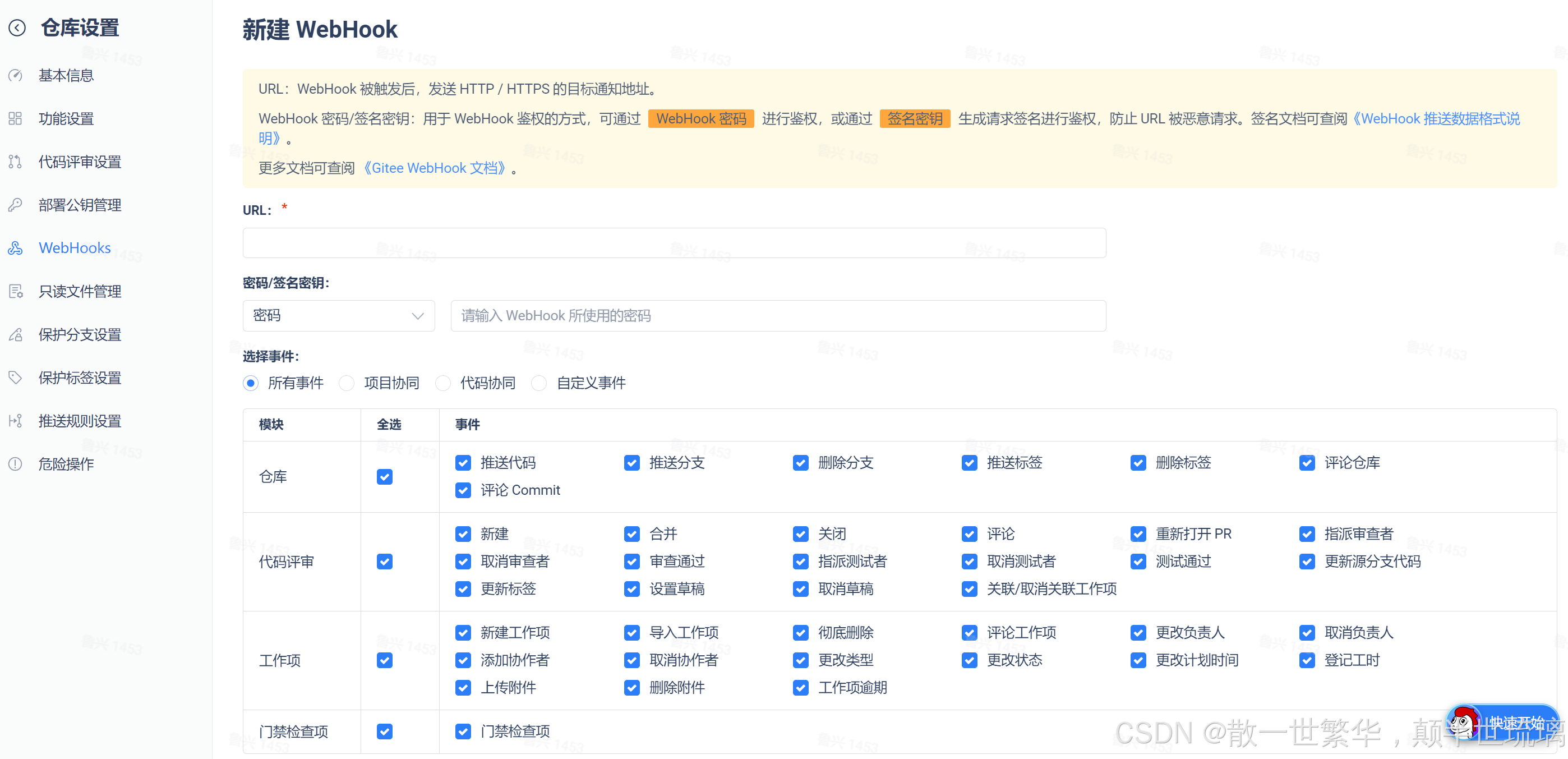Screen dimensions: 1568x759
Task: Click the WebHooks icon in sidebar
Action: [15, 249]
